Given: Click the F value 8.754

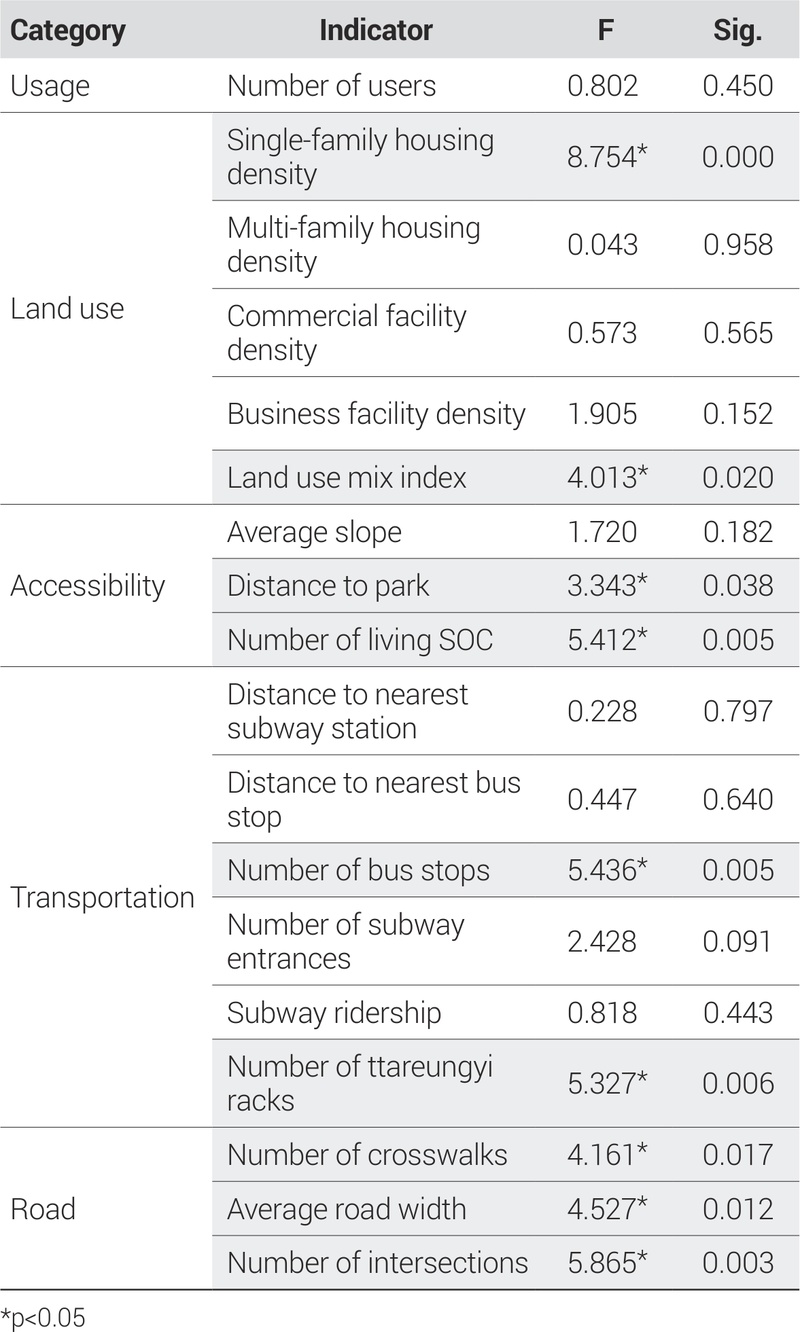Looking at the screenshot, I should 607,157.
